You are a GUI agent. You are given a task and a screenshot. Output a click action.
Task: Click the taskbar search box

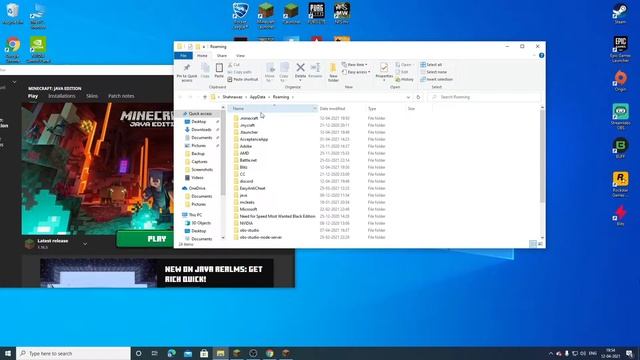pyautogui.click(x=73, y=353)
